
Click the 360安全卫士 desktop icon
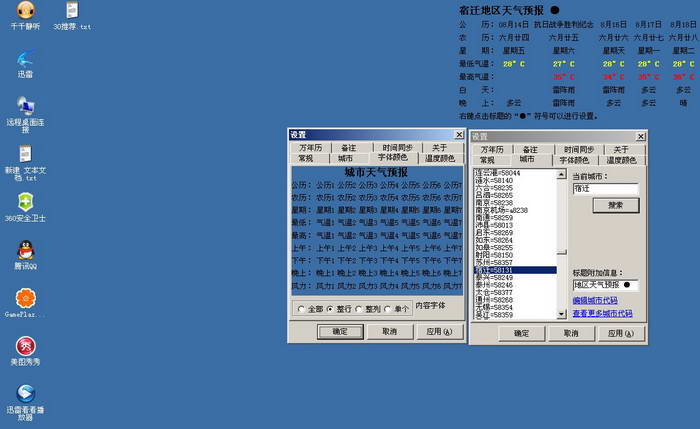coord(25,203)
